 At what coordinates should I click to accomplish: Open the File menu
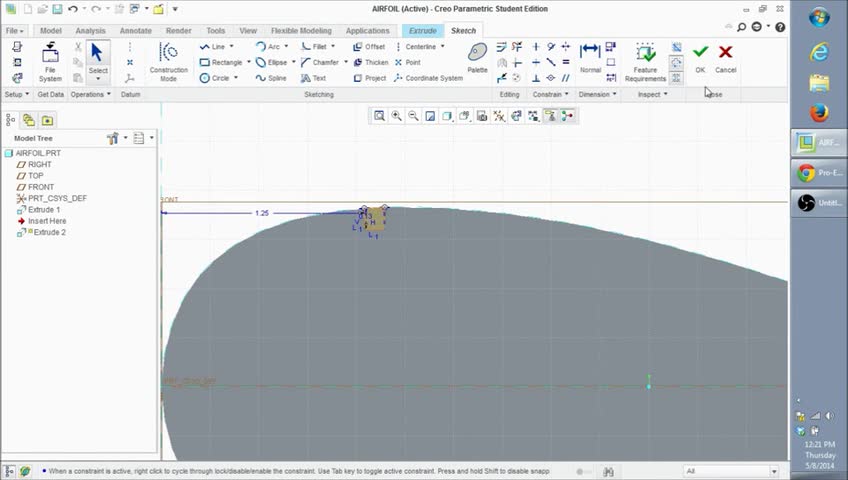pyautogui.click(x=15, y=31)
